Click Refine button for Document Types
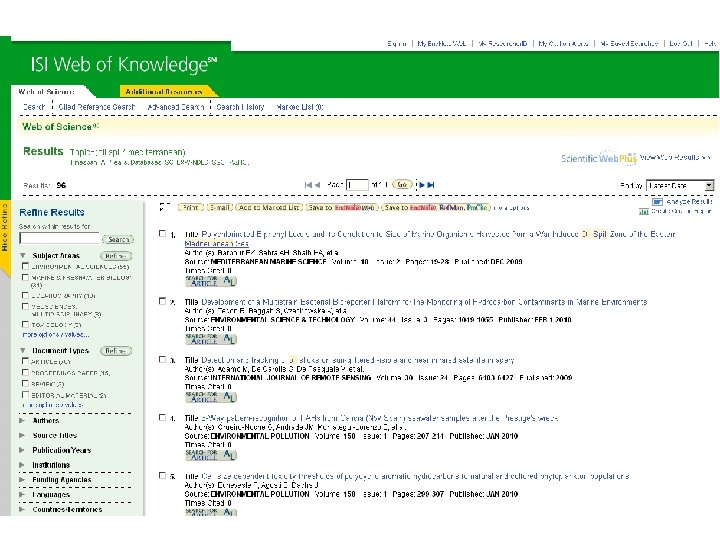720x540 pixels. pyautogui.click(x=116, y=351)
